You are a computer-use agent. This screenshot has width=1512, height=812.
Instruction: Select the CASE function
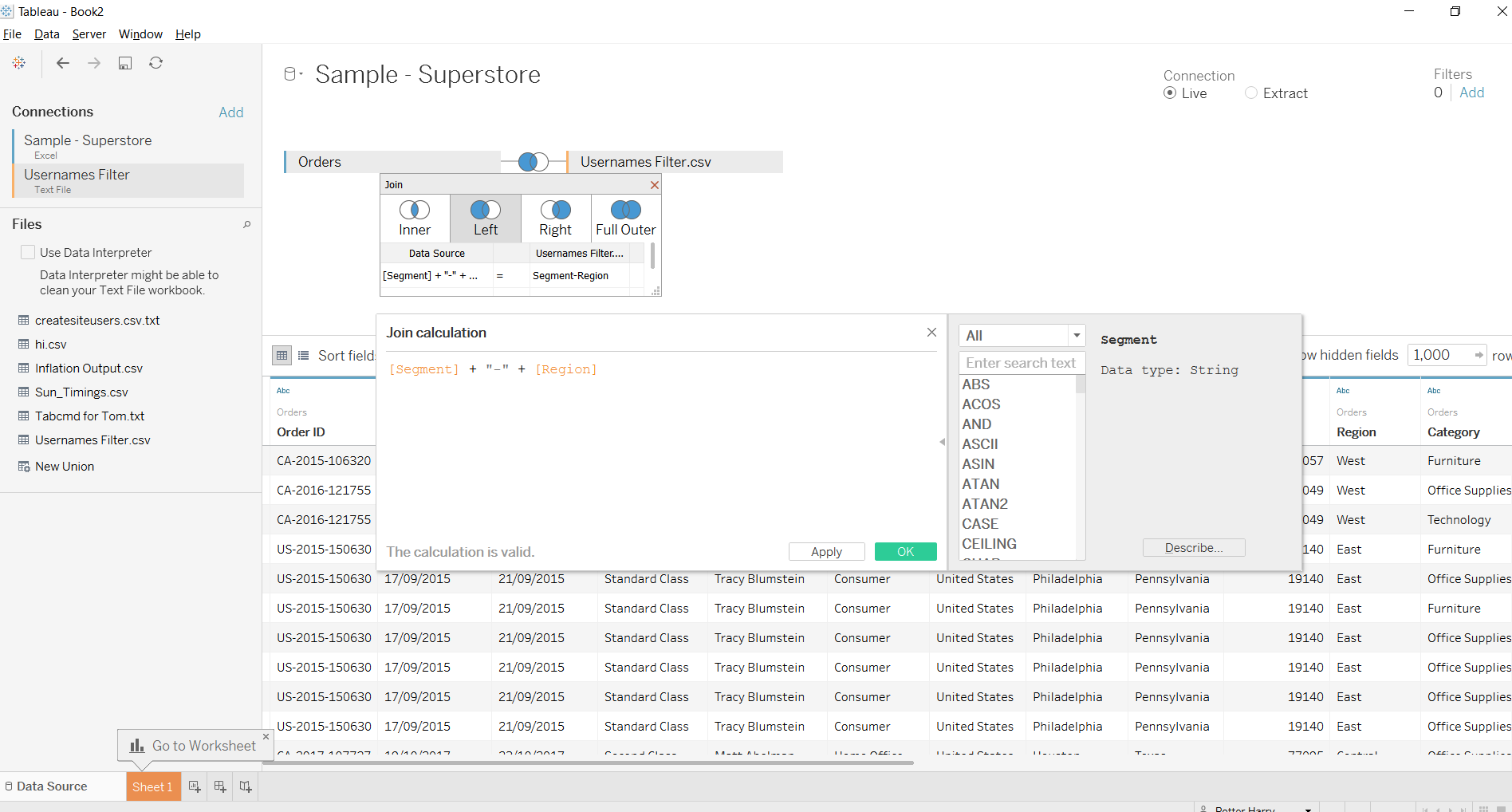(980, 524)
